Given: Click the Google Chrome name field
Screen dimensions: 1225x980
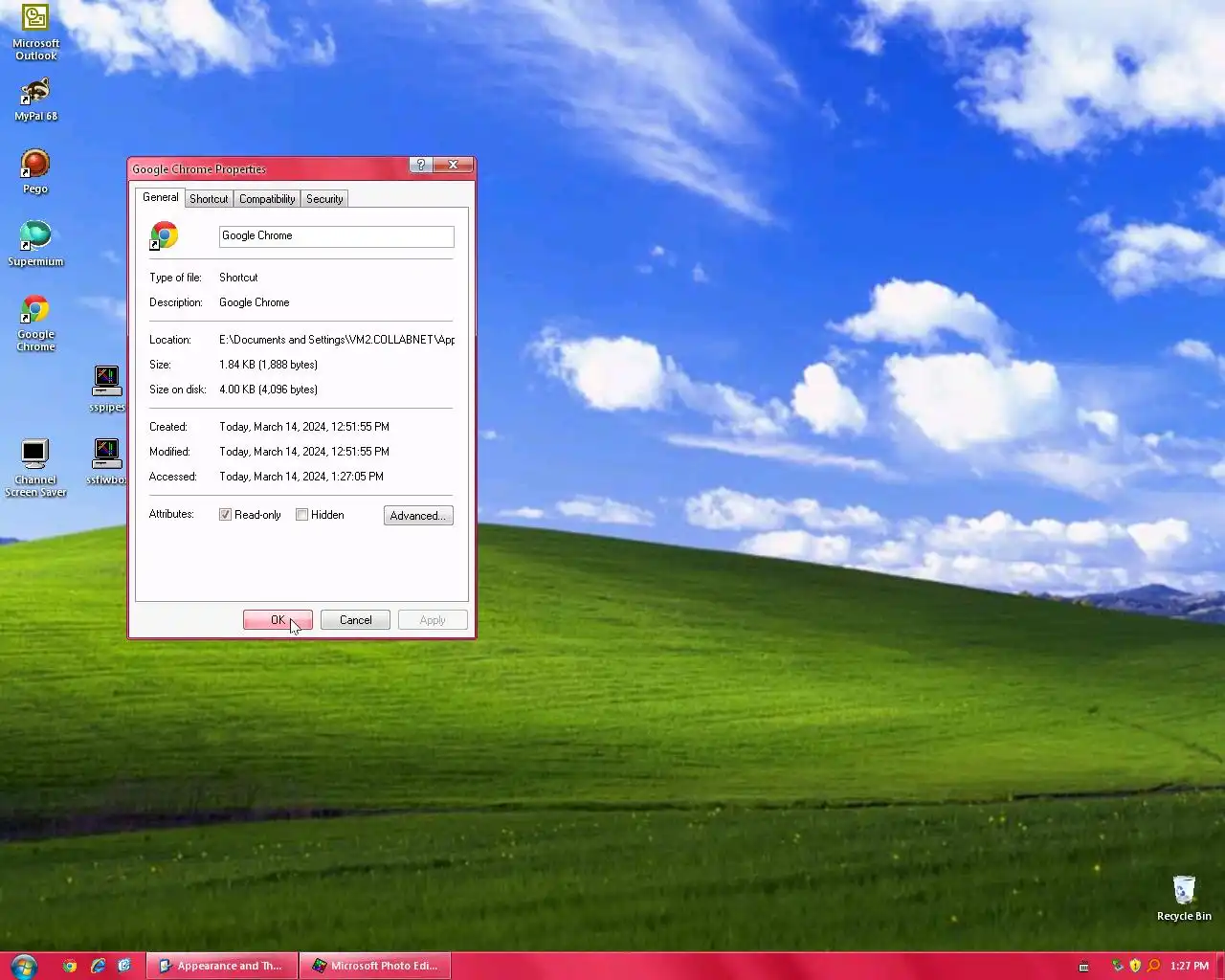Looking at the screenshot, I should coord(336,236).
